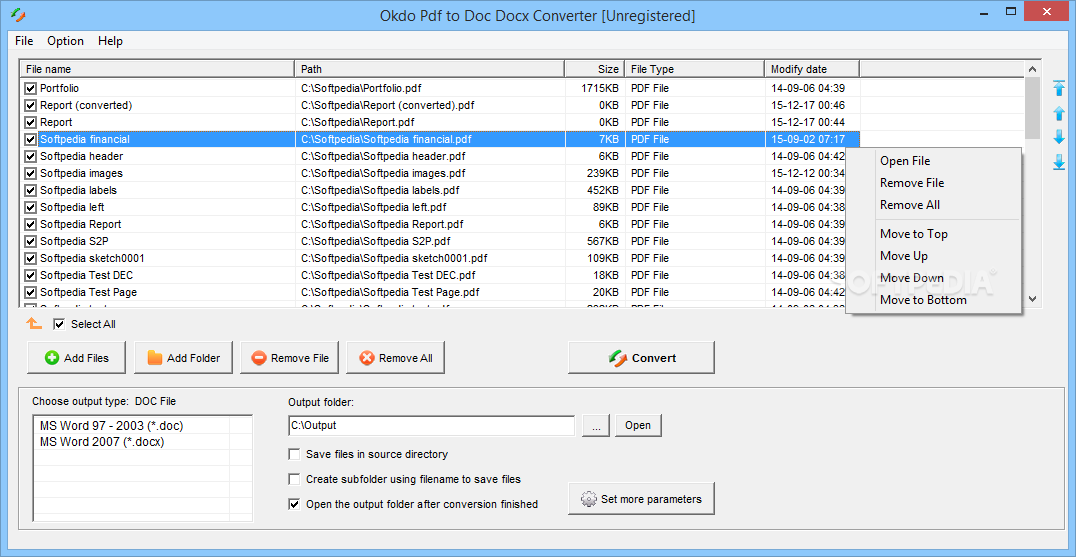Image resolution: width=1076 pixels, height=557 pixels.
Task: Click Set more parameters button
Action: pos(641,499)
